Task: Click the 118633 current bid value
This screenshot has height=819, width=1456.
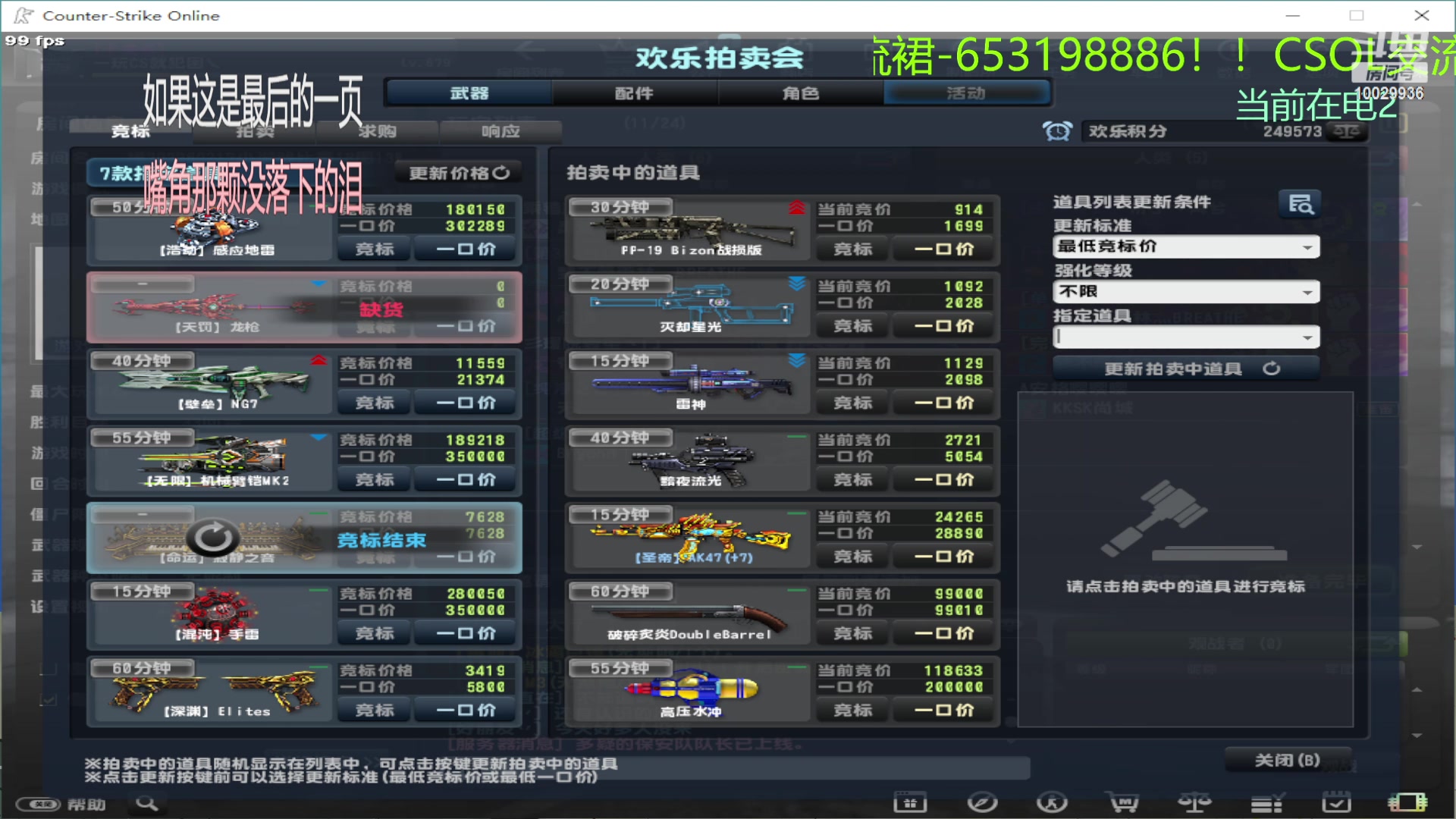Action: 952,670
